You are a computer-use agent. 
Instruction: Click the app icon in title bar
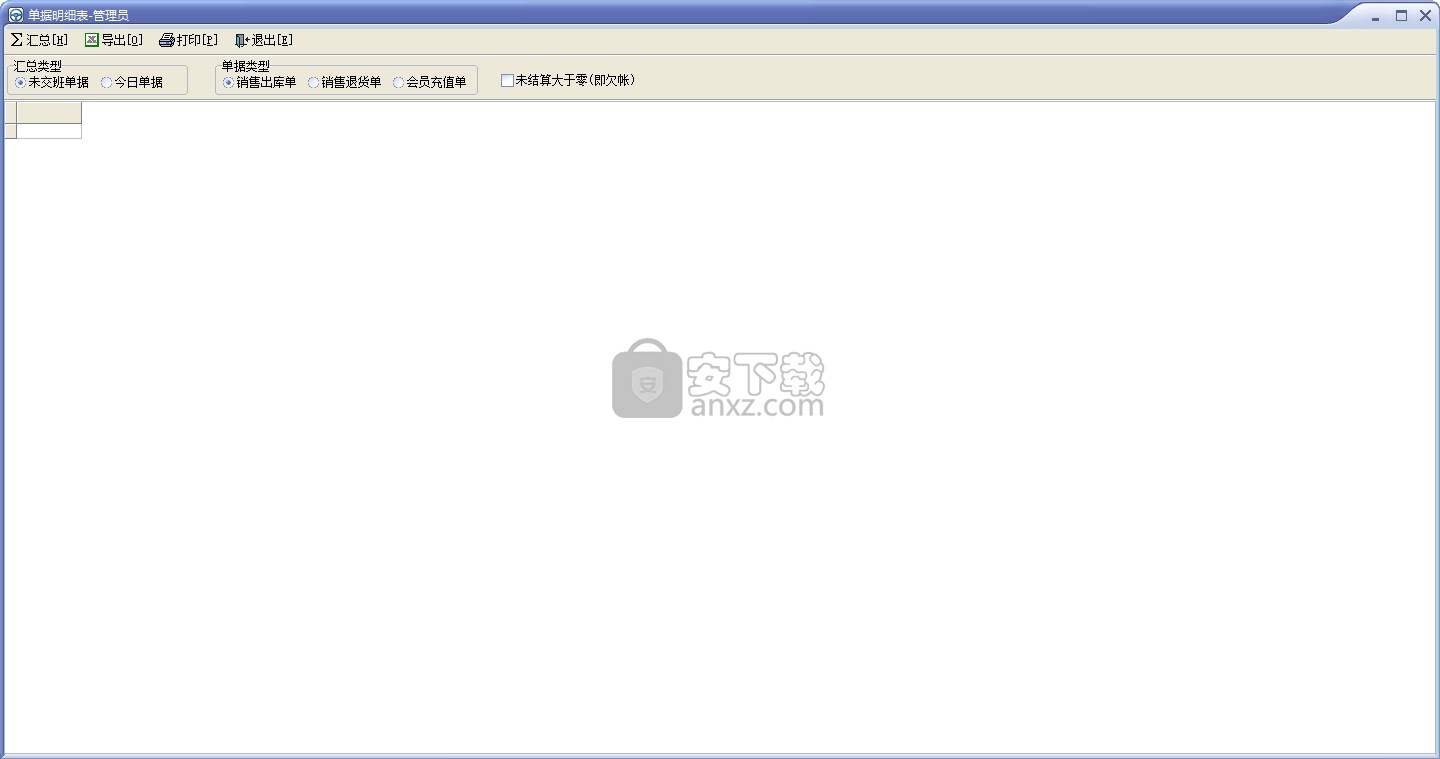[16, 15]
